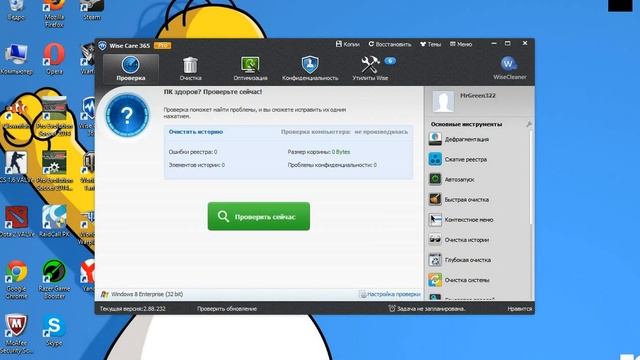
Task: Select the Razer Game Booster desktop icon
Action: 54,279
